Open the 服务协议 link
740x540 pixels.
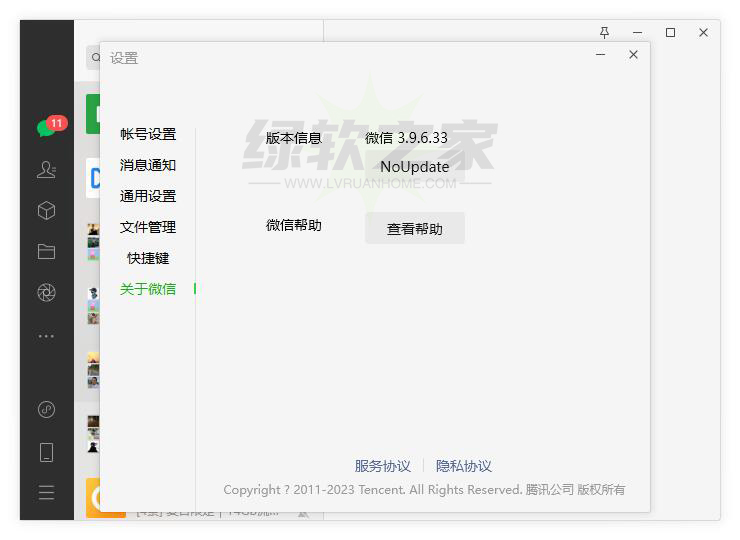[x=382, y=466]
